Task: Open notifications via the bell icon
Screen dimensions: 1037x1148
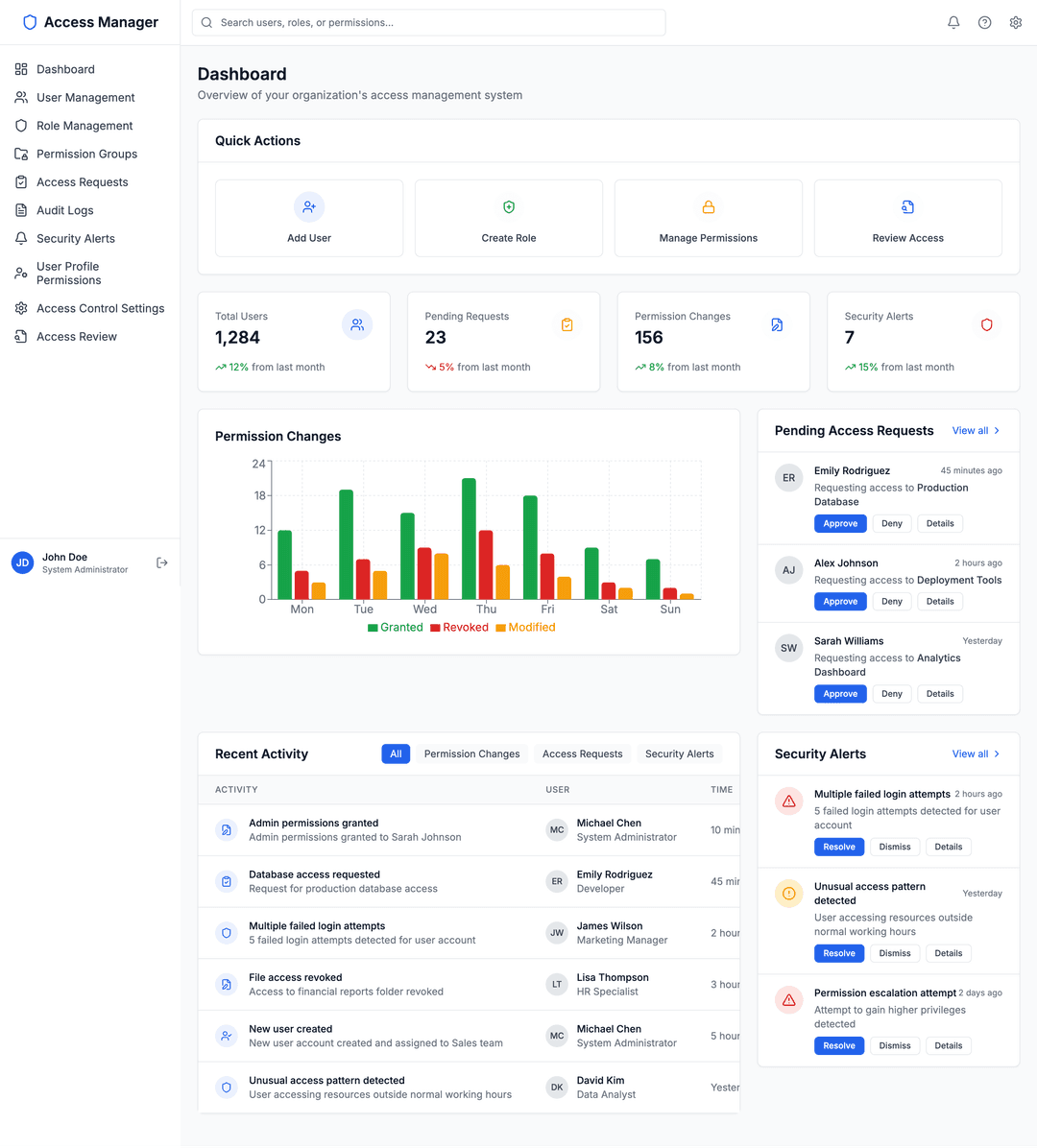Action: (x=953, y=21)
